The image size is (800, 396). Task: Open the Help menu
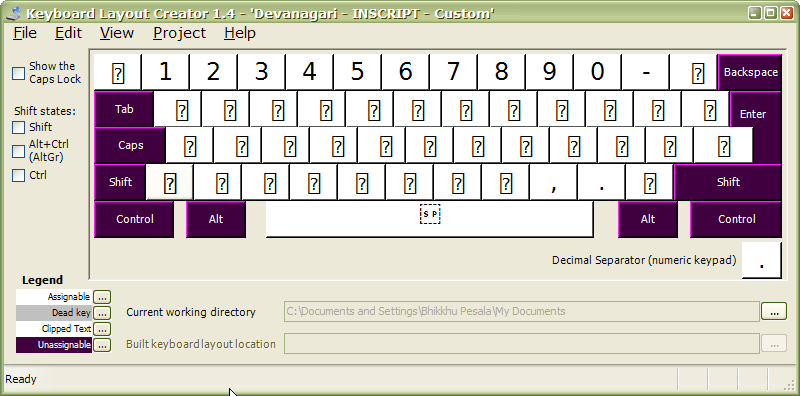click(240, 33)
